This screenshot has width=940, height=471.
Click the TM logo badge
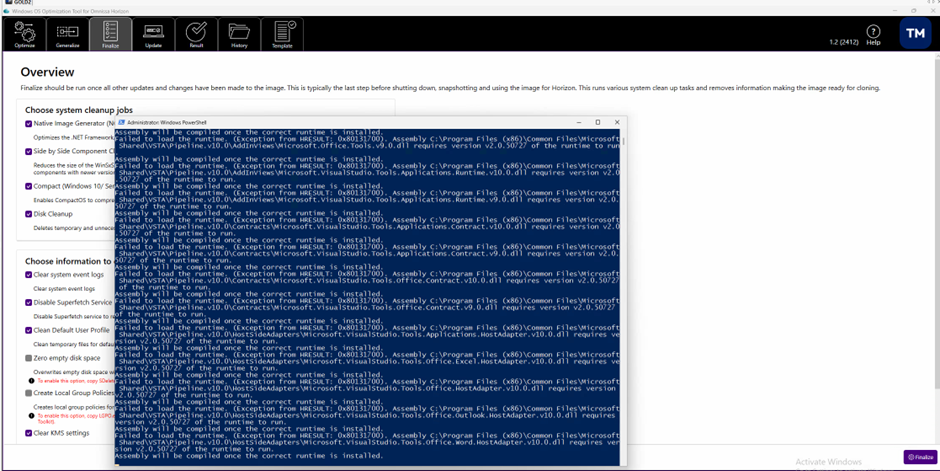click(915, 33)
